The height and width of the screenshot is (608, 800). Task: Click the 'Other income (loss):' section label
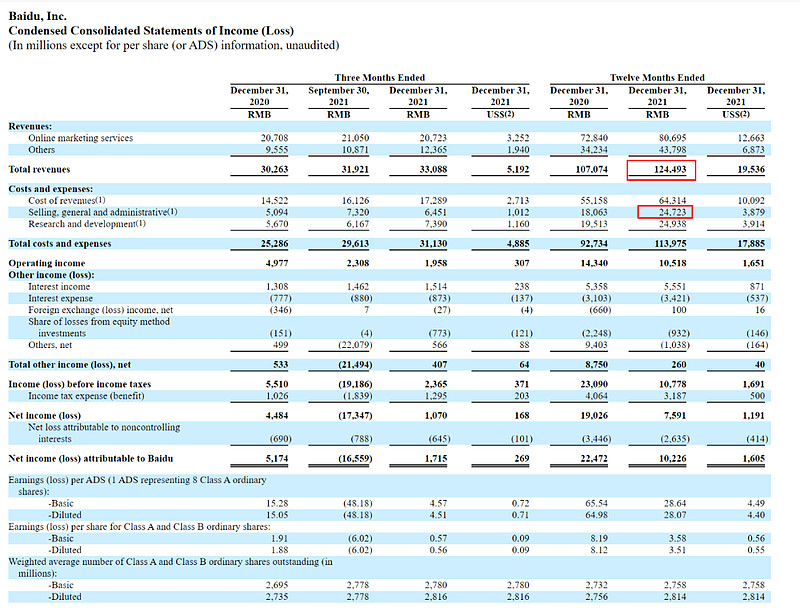[51, 275]
